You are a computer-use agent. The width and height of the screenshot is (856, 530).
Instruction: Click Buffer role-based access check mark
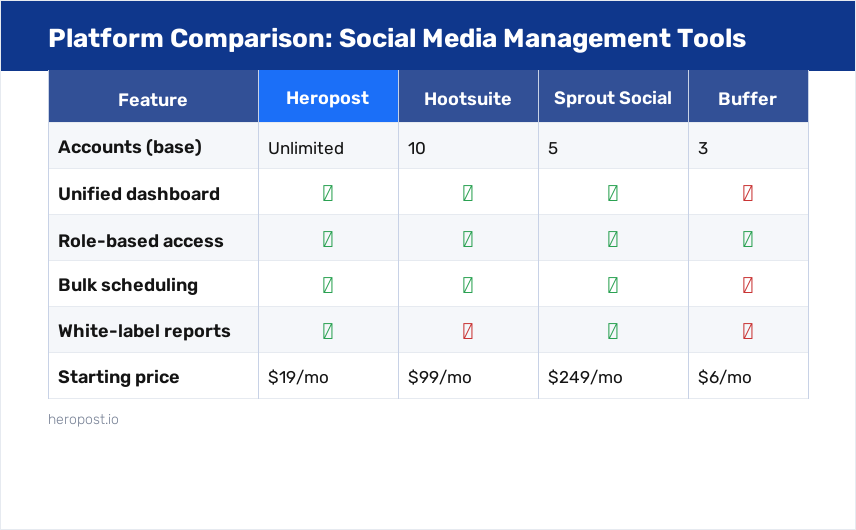748,239
